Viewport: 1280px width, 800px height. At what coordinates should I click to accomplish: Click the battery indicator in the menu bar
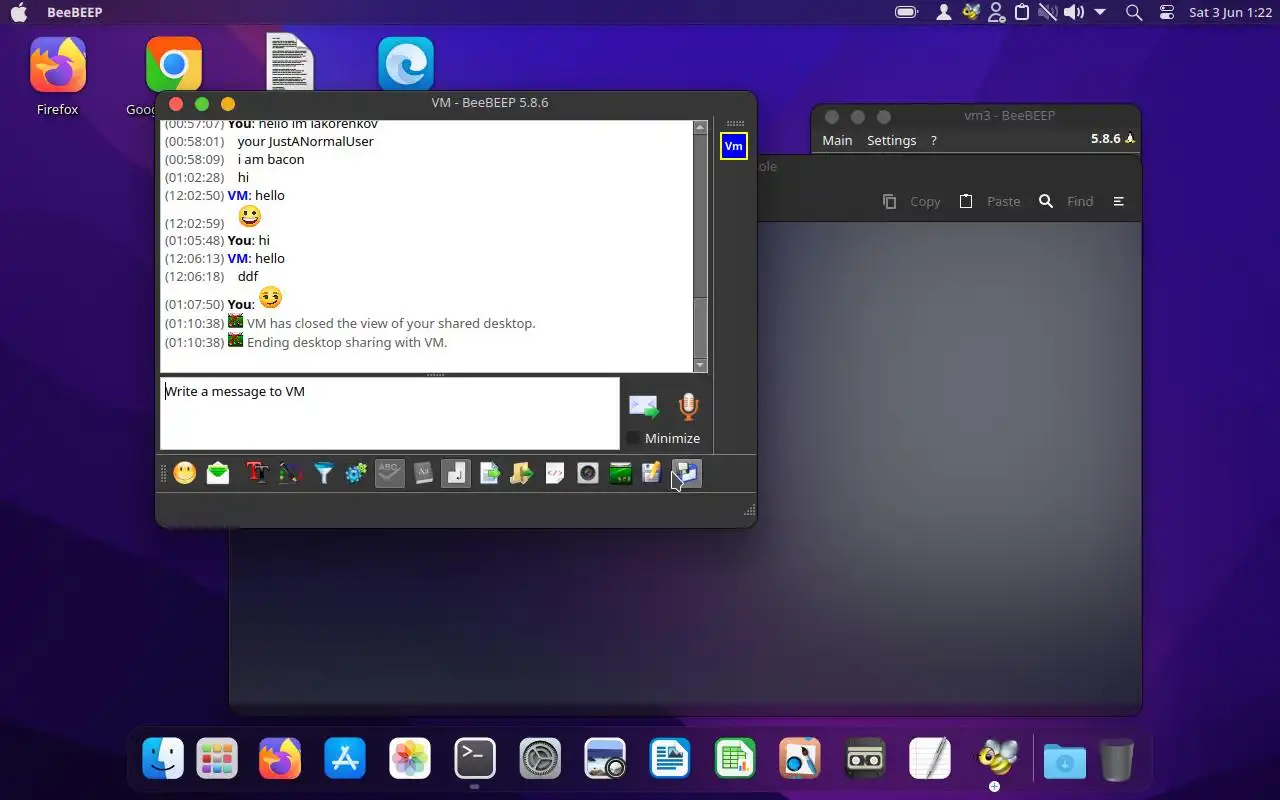pos(907,12)
